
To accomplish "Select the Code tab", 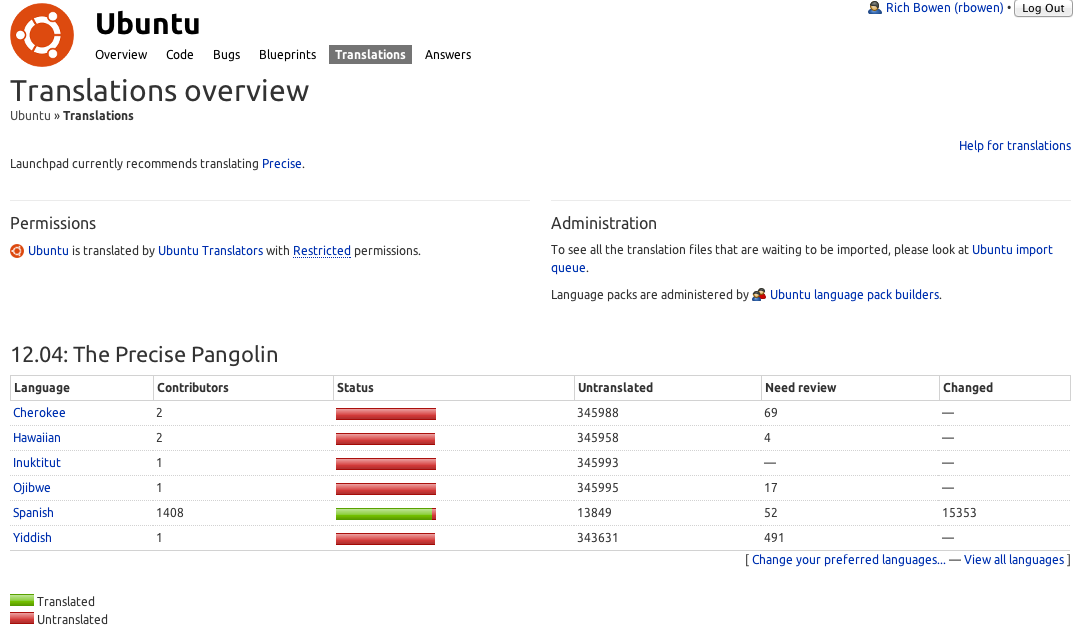I will coord(180,55).
